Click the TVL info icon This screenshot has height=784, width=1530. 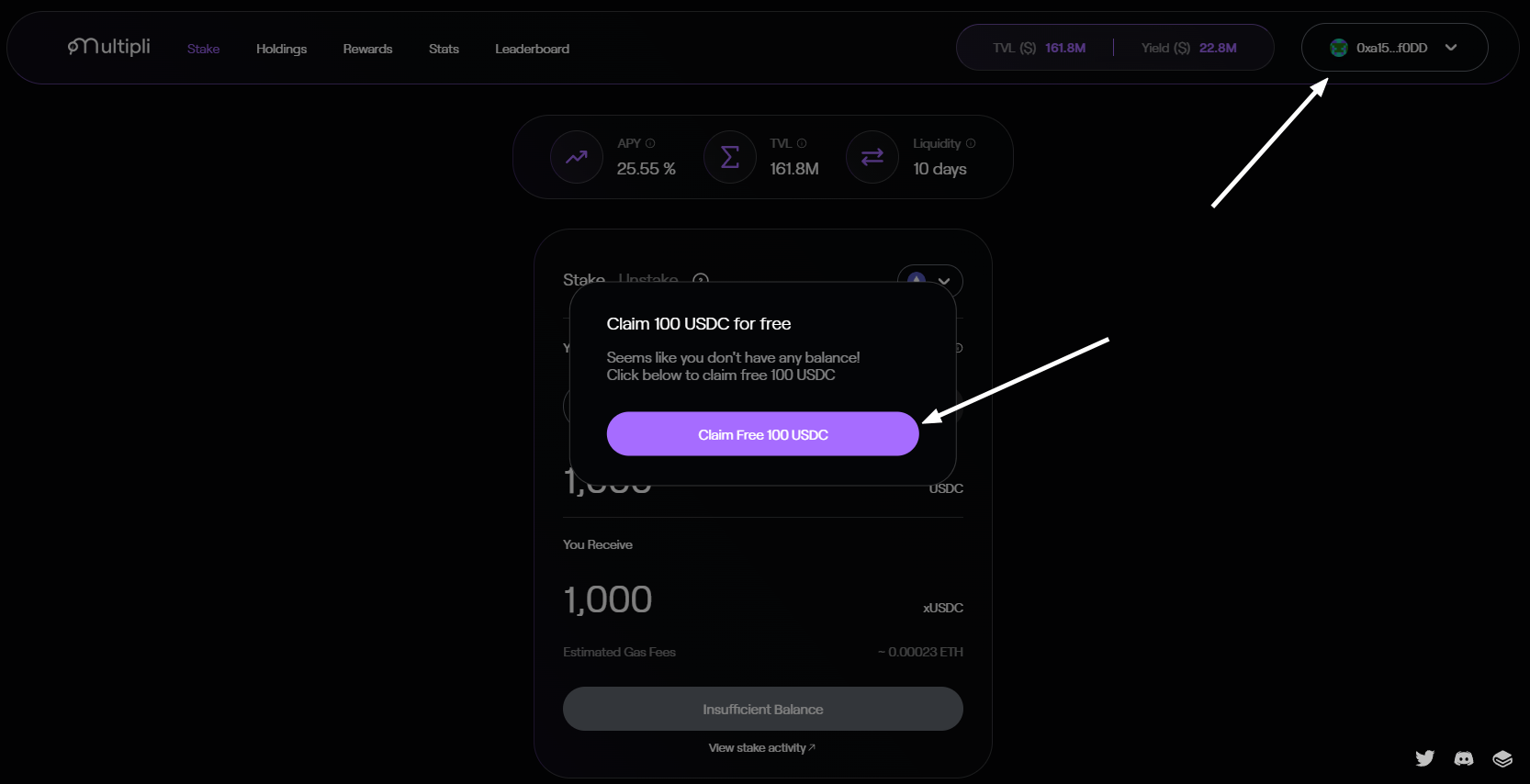(802, 143)
